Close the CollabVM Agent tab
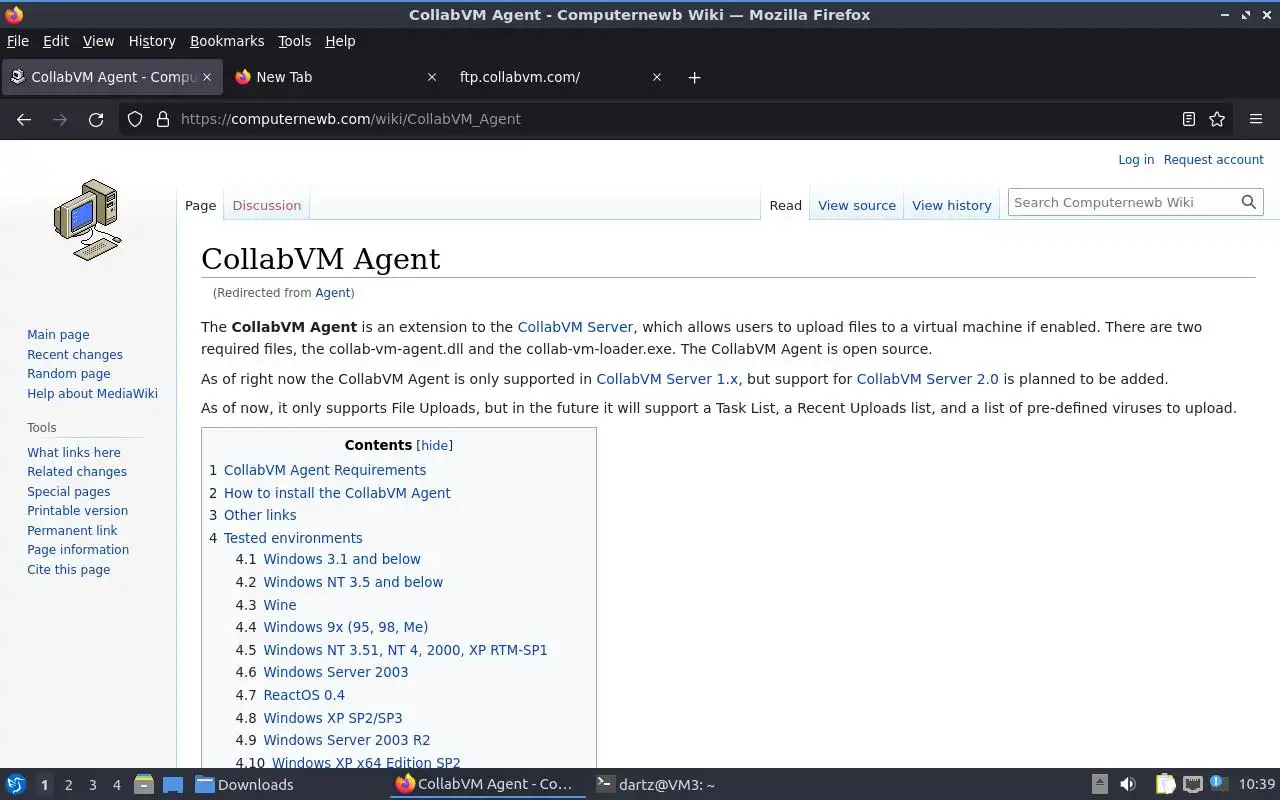Image resolution: width=1280 pixels, height=800 pixels. [x=207, y=77]
